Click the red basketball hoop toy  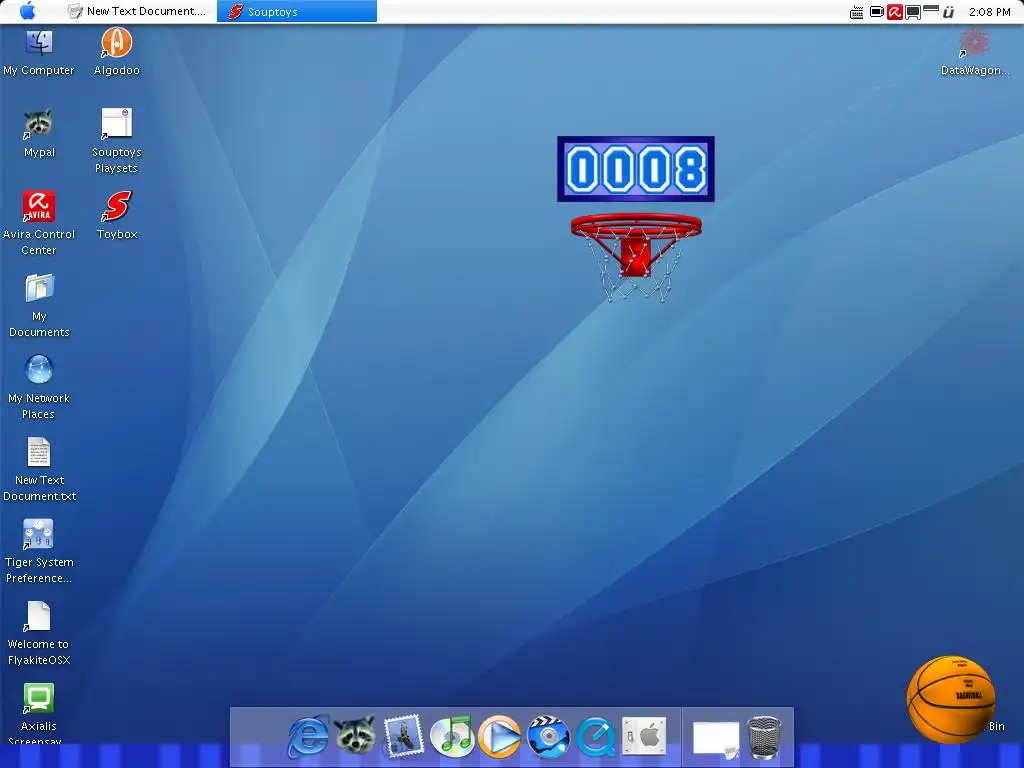[635, 257]
